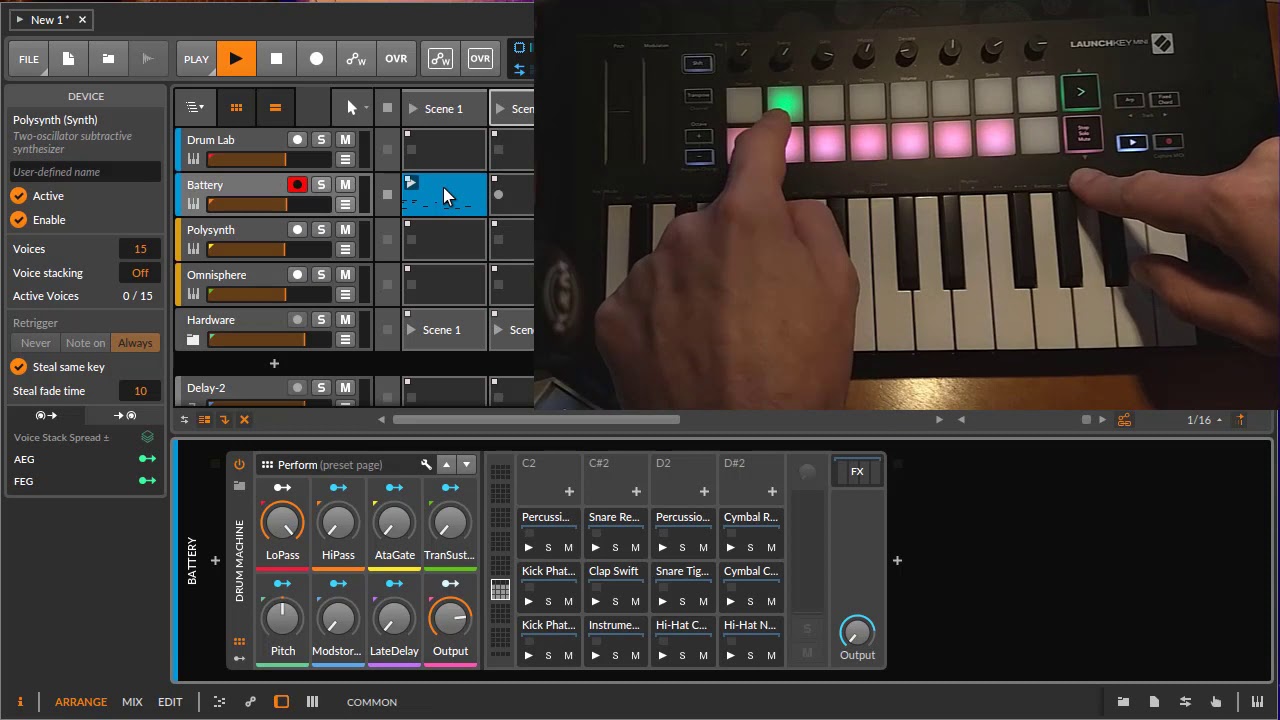
Task: Toggle AEG modulator routing icon
Action: click(x=147, y=459)
